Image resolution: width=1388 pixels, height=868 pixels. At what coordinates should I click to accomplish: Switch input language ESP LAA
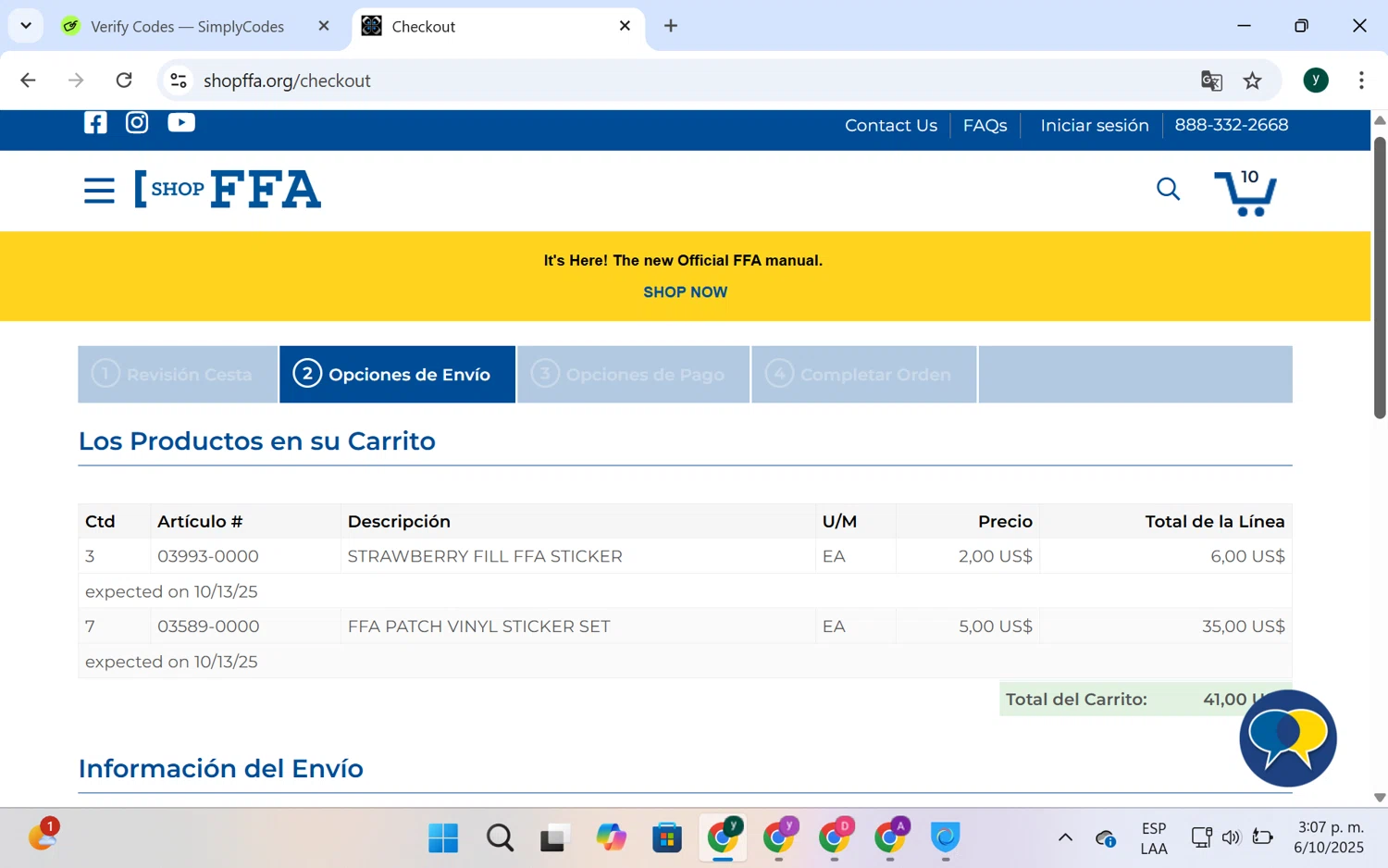point(1154,838)
